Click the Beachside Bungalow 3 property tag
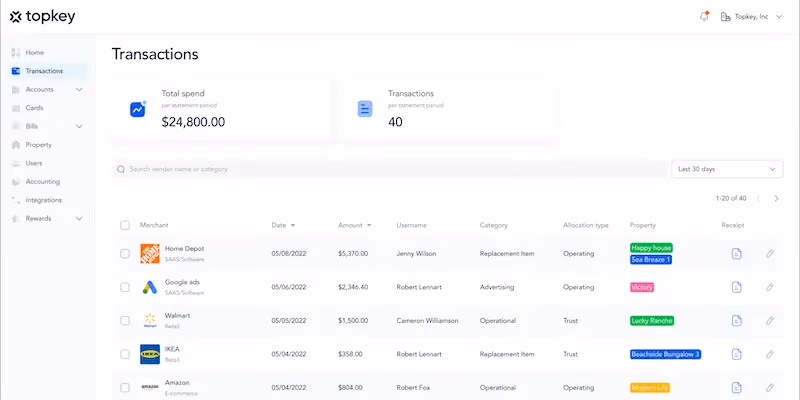The height and width of the screenshot is (400, 800). pos(665,354)
